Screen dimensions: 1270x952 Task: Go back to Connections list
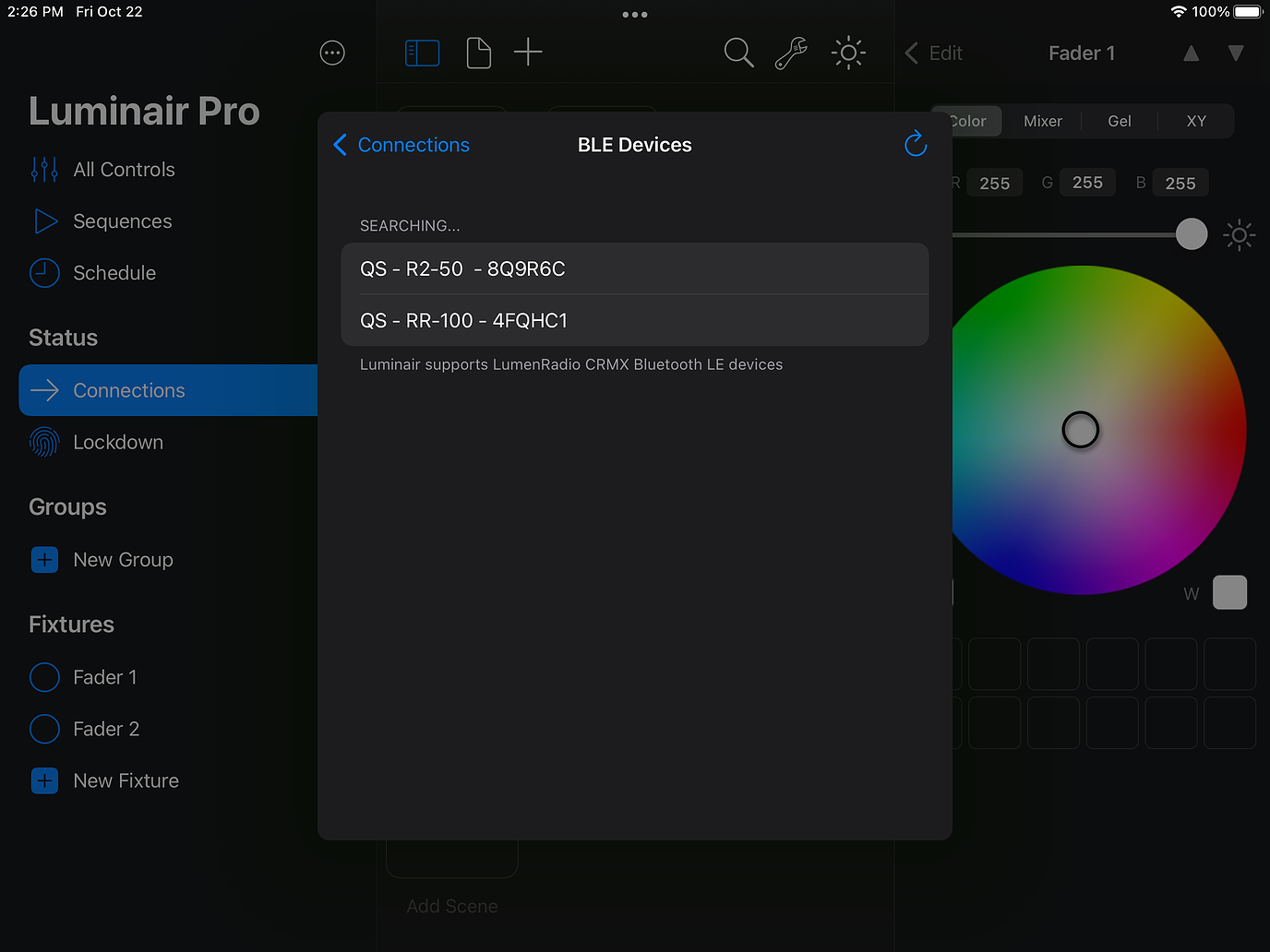(401, 145)
